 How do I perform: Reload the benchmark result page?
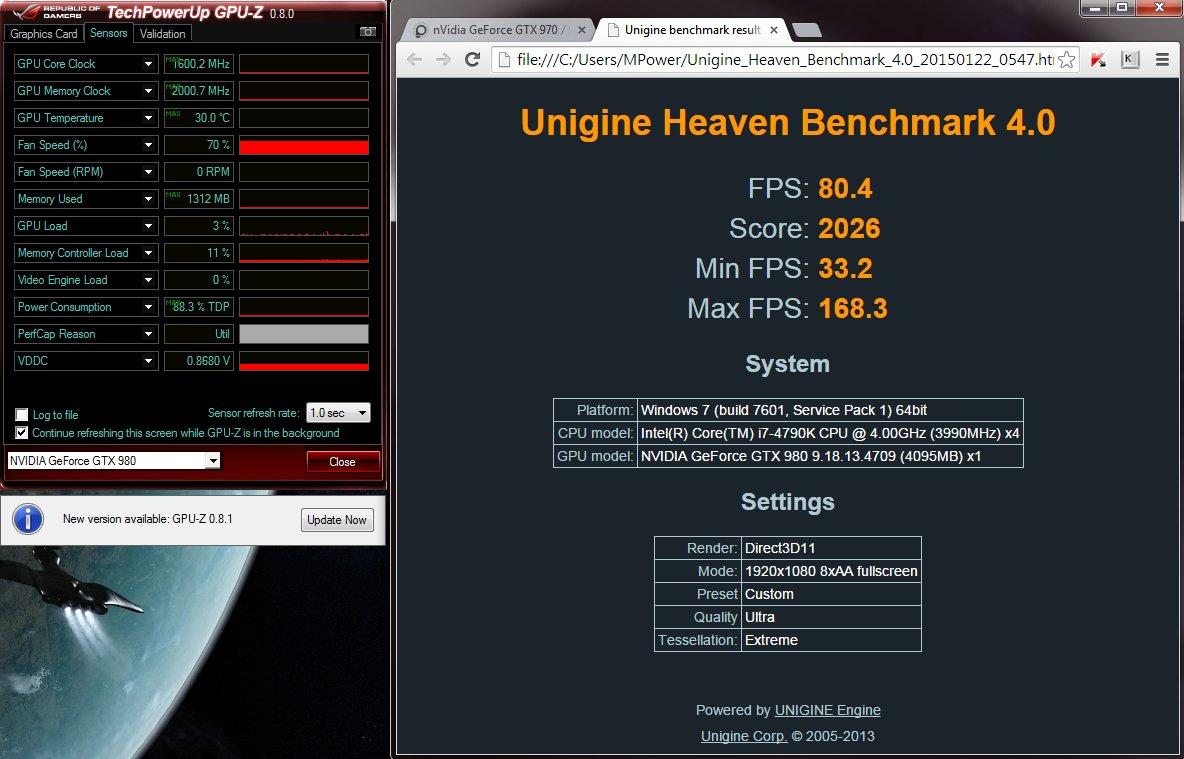tap(473, 60)
